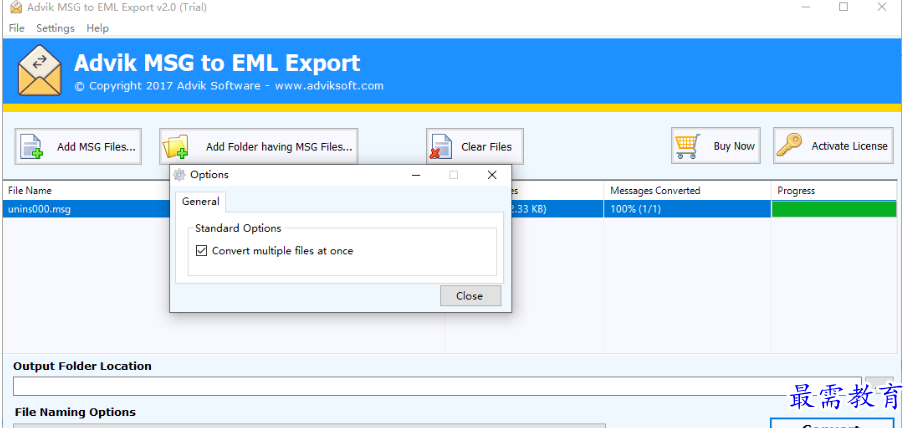Minimize the Options dialog
Image resolution: width=911 pixels, height=428 pixels.
pos(416,175)
